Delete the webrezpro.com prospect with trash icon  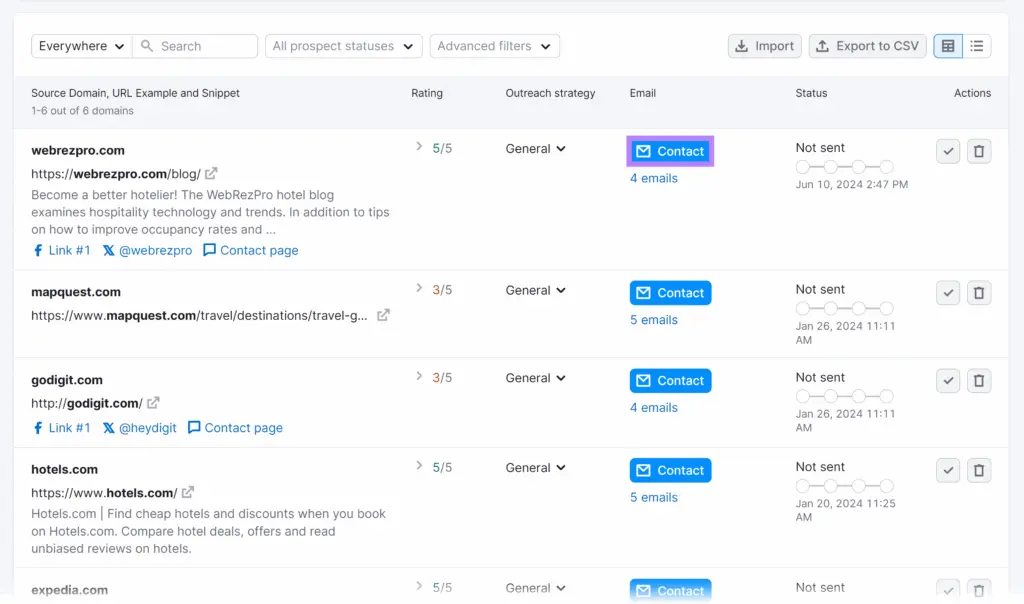point(979,151)
